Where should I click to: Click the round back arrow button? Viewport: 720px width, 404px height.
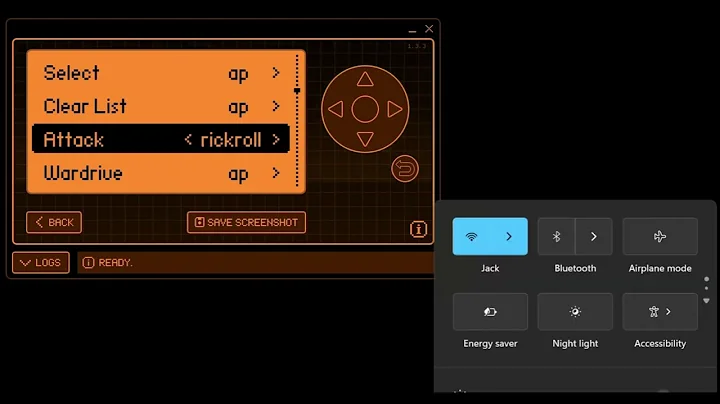click(x=405, y=169)
